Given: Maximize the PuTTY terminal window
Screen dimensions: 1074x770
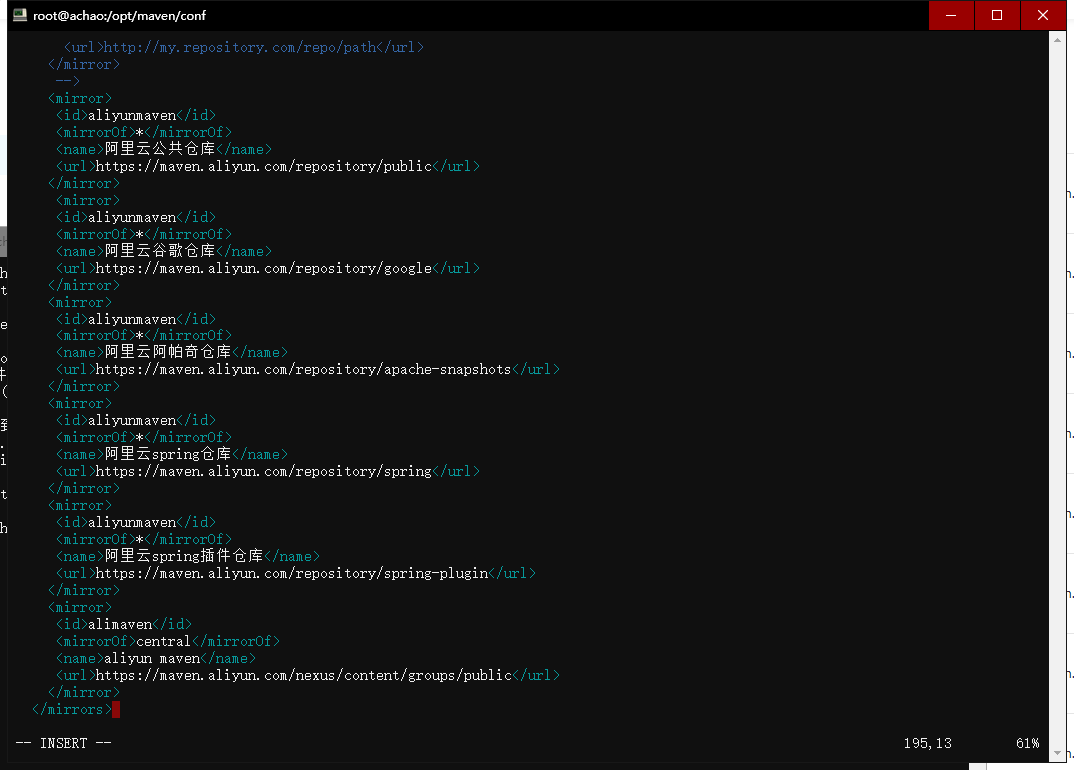Looking at the screenshot, I should 997,15.
